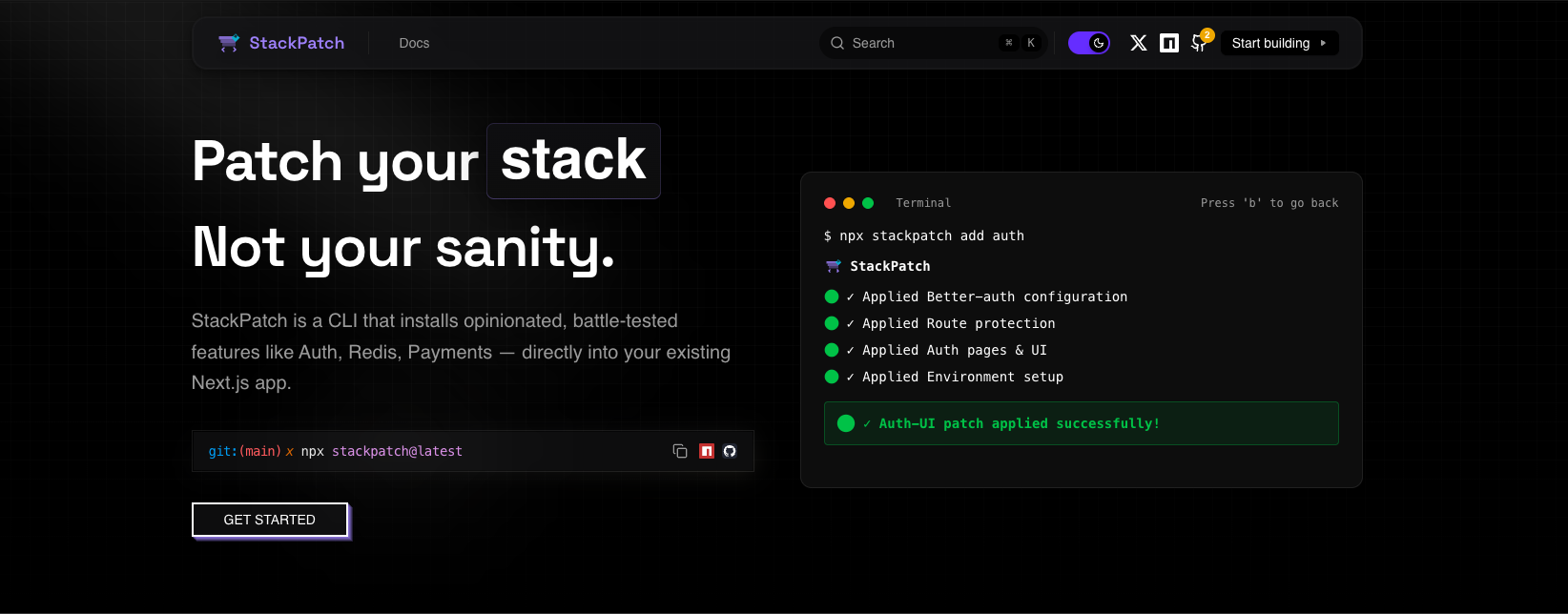Toggle the dark mode switch
Screen dimensions: 1568x614
click(x=1089, y=43)
